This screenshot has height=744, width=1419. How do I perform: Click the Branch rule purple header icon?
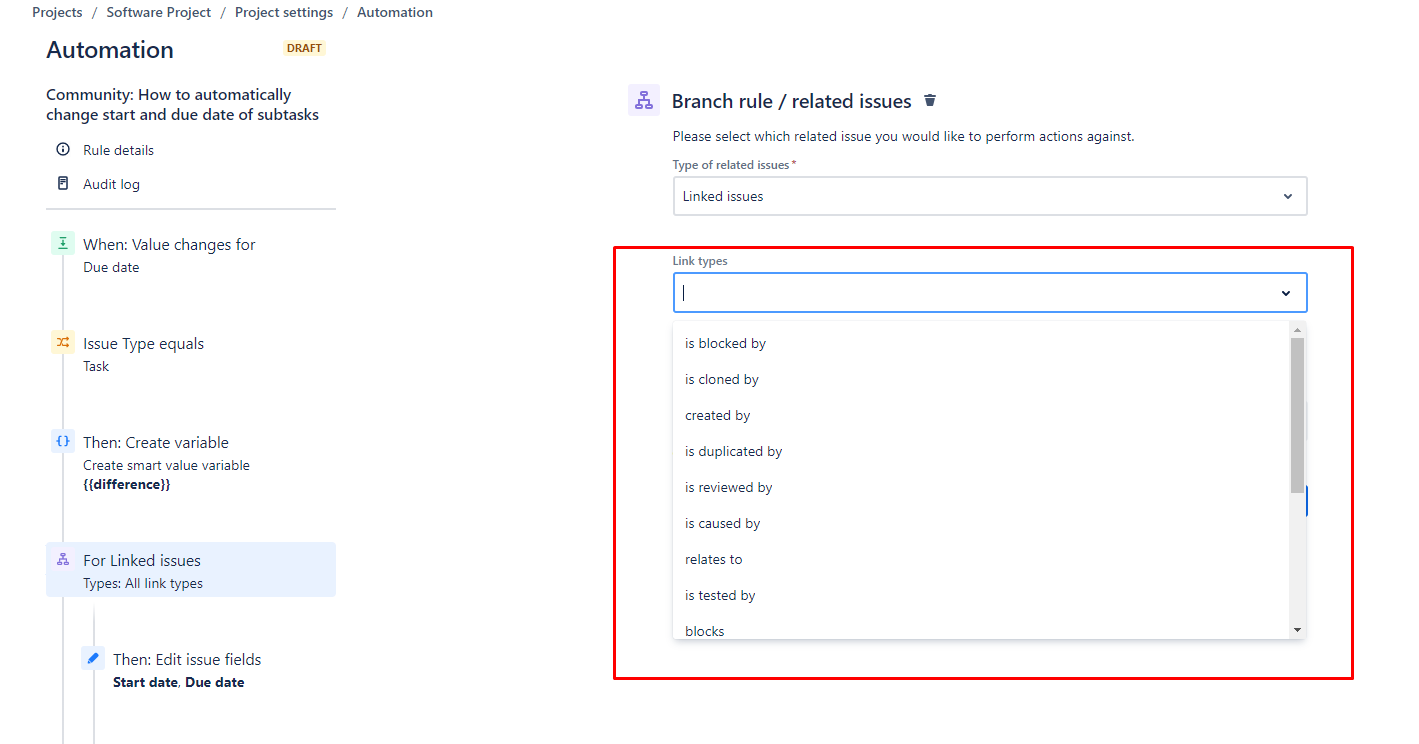645,100
